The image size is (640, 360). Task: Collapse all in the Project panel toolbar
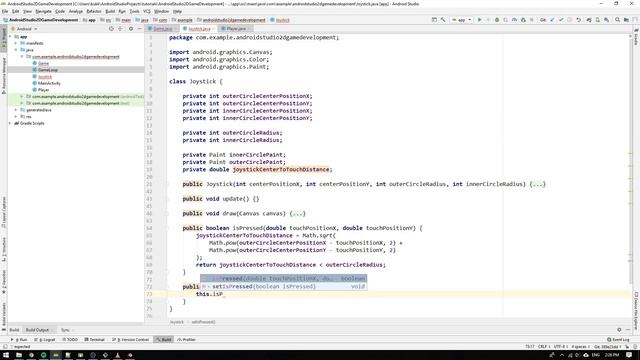point(120,29)
